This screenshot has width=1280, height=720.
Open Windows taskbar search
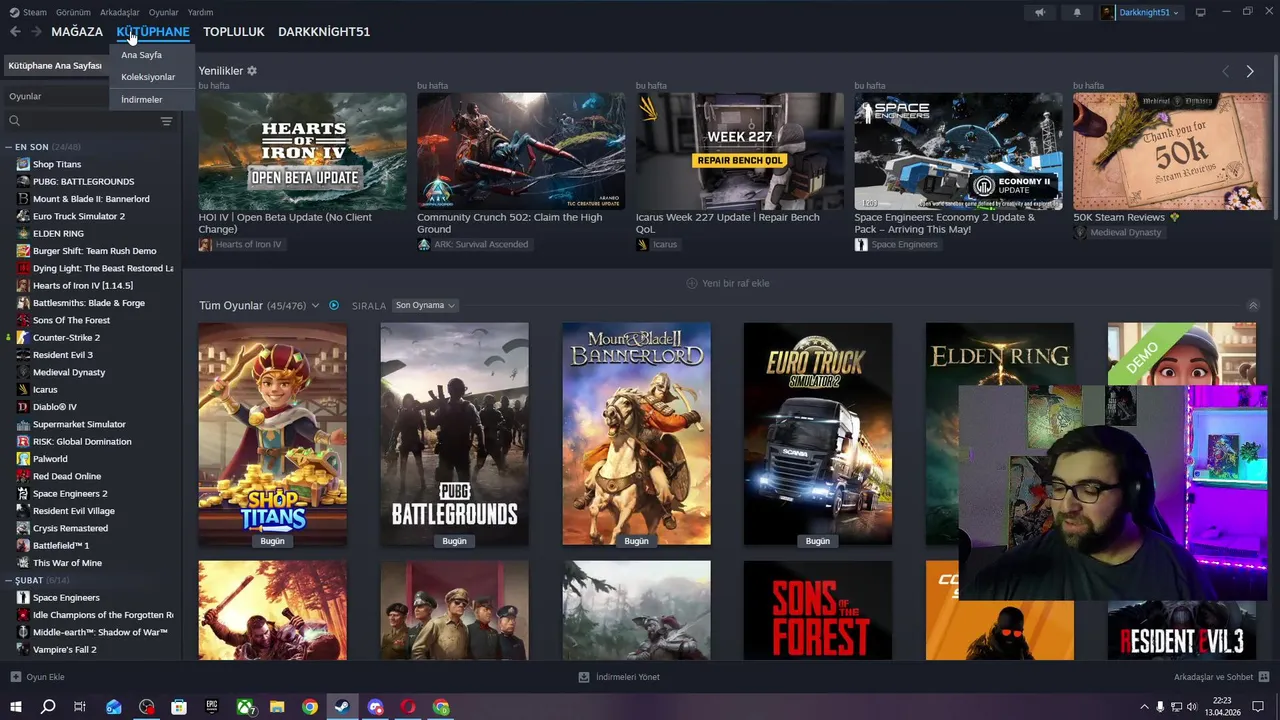(x=48, y=707)
